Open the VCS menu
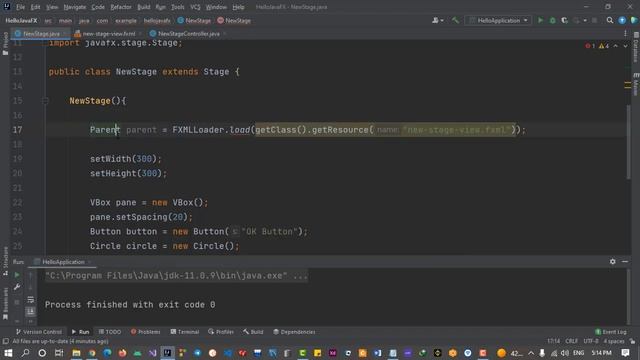 195,7
